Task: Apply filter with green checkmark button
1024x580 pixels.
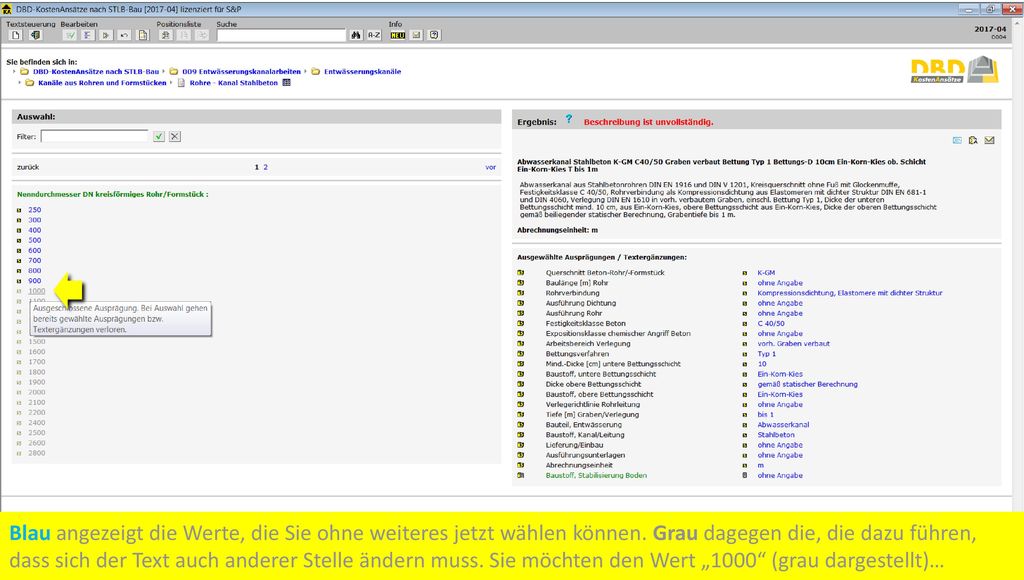Action: (159, 137)
